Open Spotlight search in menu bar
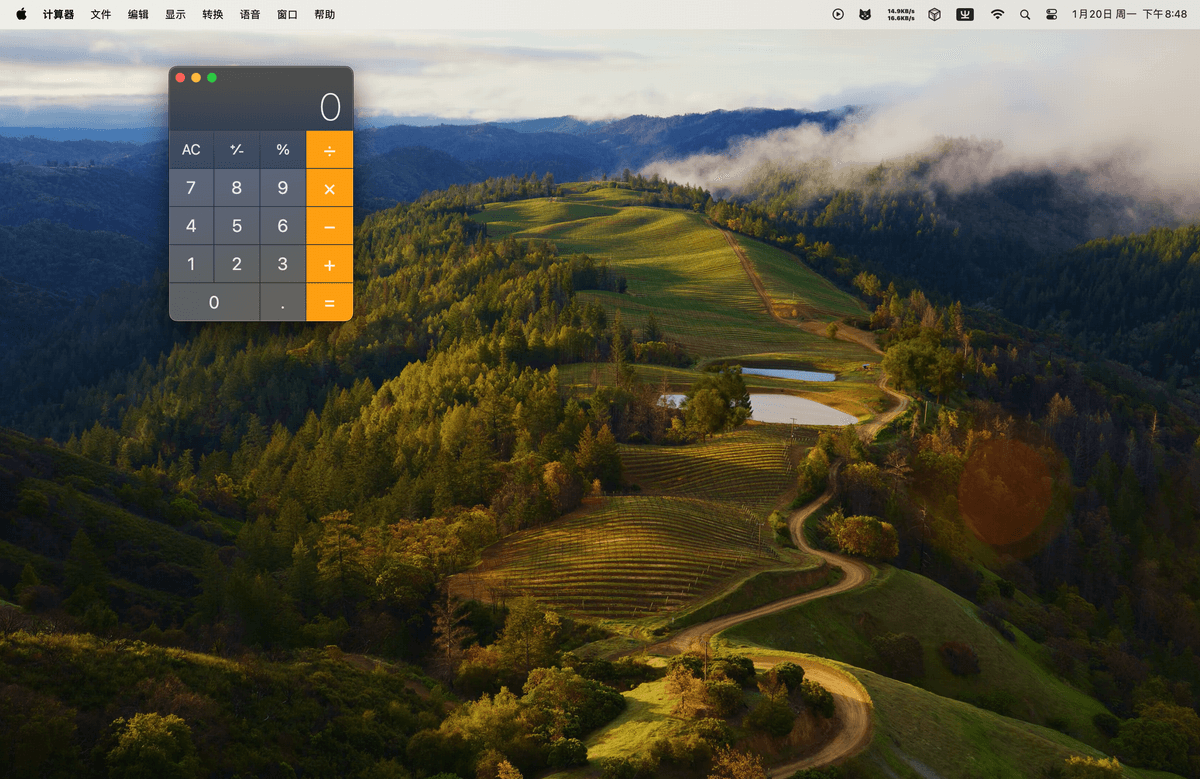Viewport: 1200px width, 779px height. coord(1024,15)
